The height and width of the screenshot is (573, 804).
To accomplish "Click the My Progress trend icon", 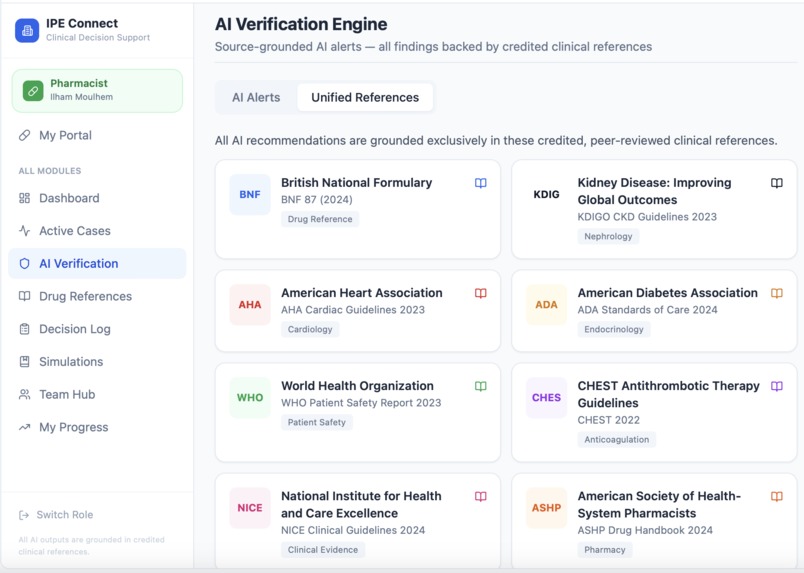I will (24, 427).
